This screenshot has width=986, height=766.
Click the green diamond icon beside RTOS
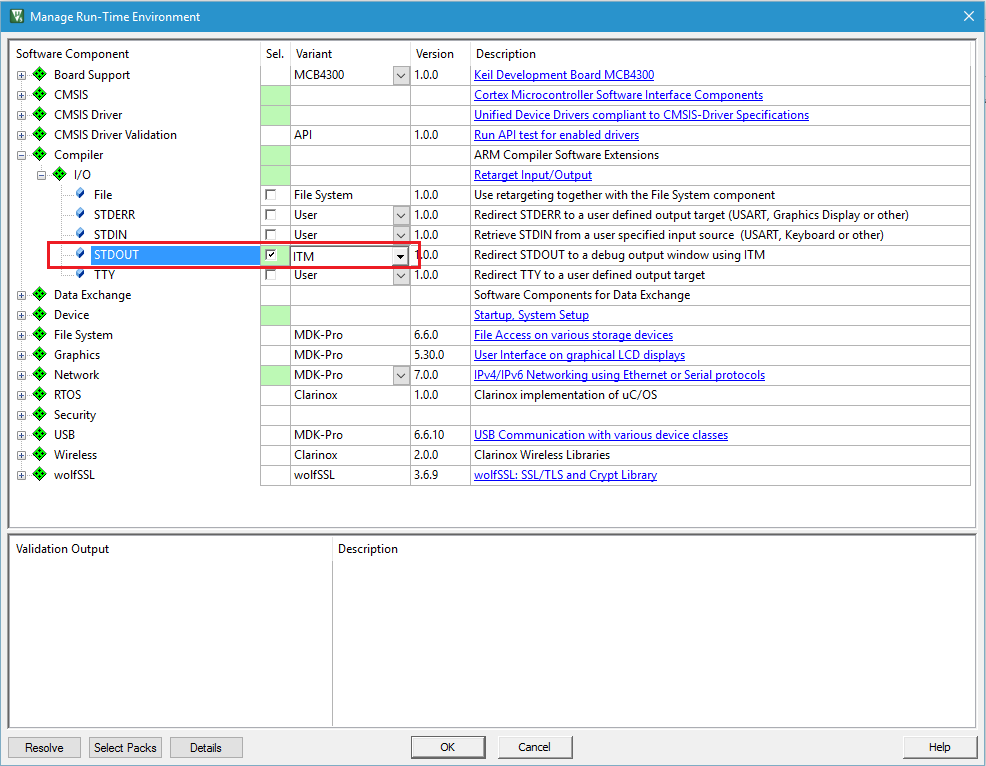[x=40, y=395]
